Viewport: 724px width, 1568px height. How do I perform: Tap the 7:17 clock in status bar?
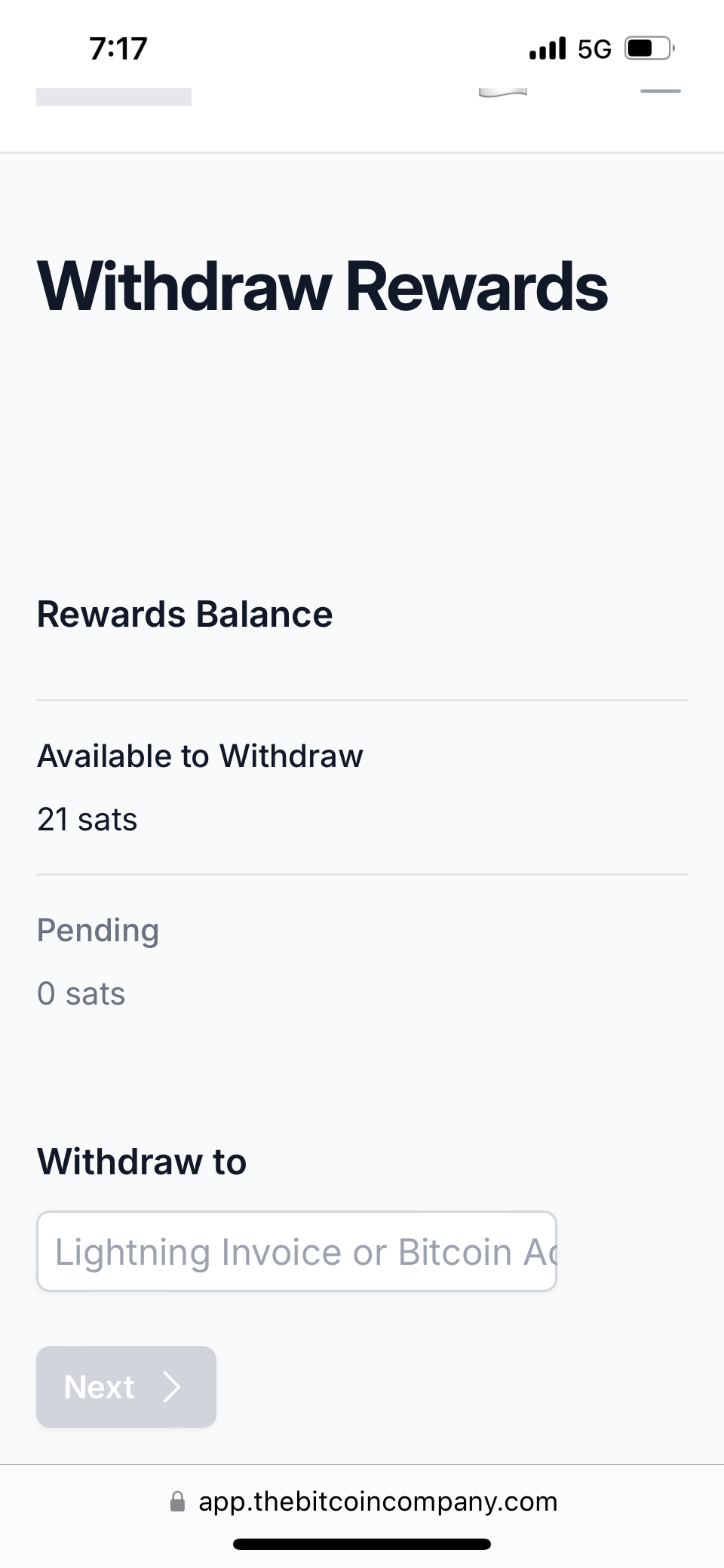[x=118, y=49]
